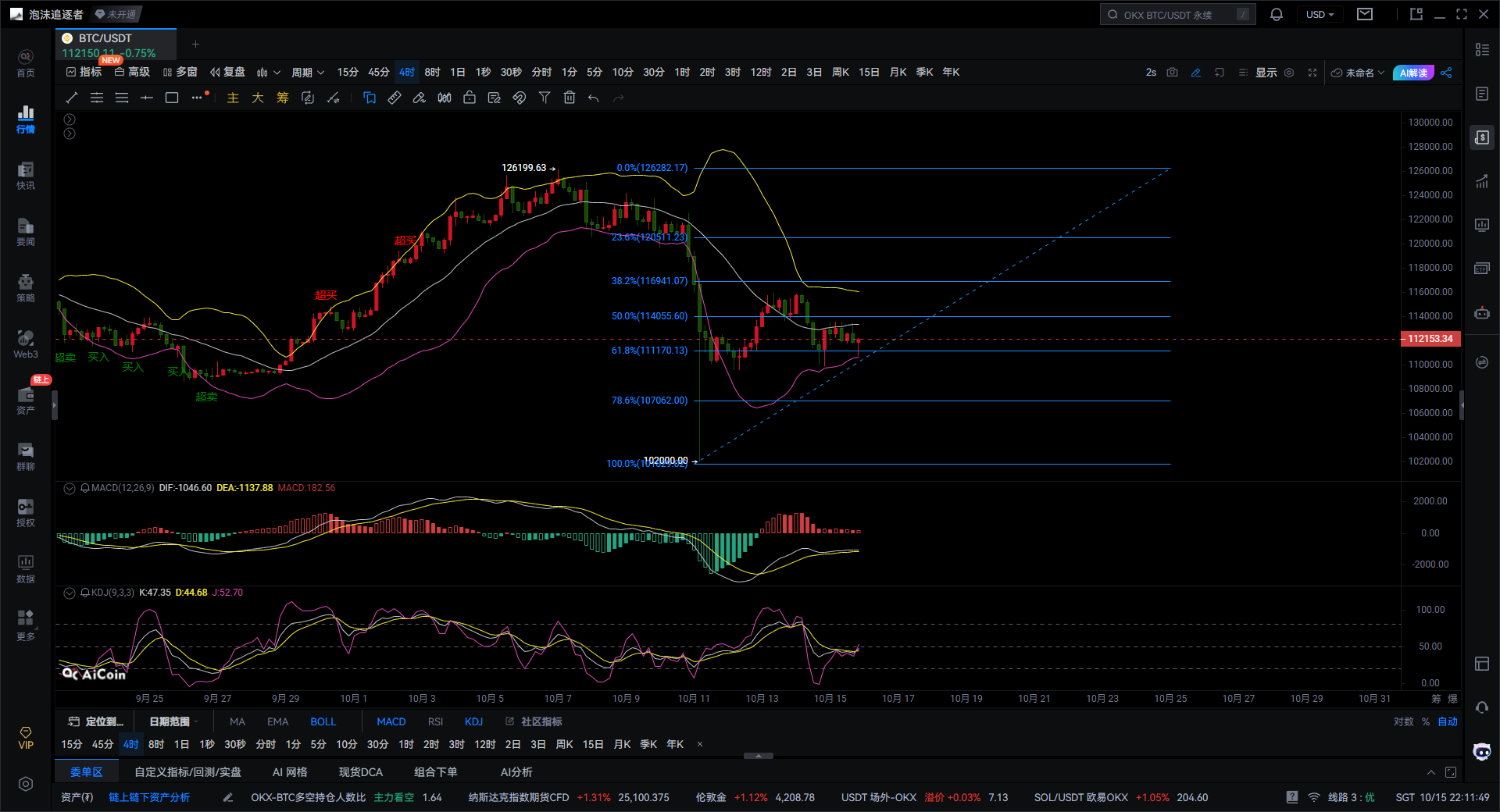Open the 自定义指标/回测/实盘 tab

coord(187,772)
